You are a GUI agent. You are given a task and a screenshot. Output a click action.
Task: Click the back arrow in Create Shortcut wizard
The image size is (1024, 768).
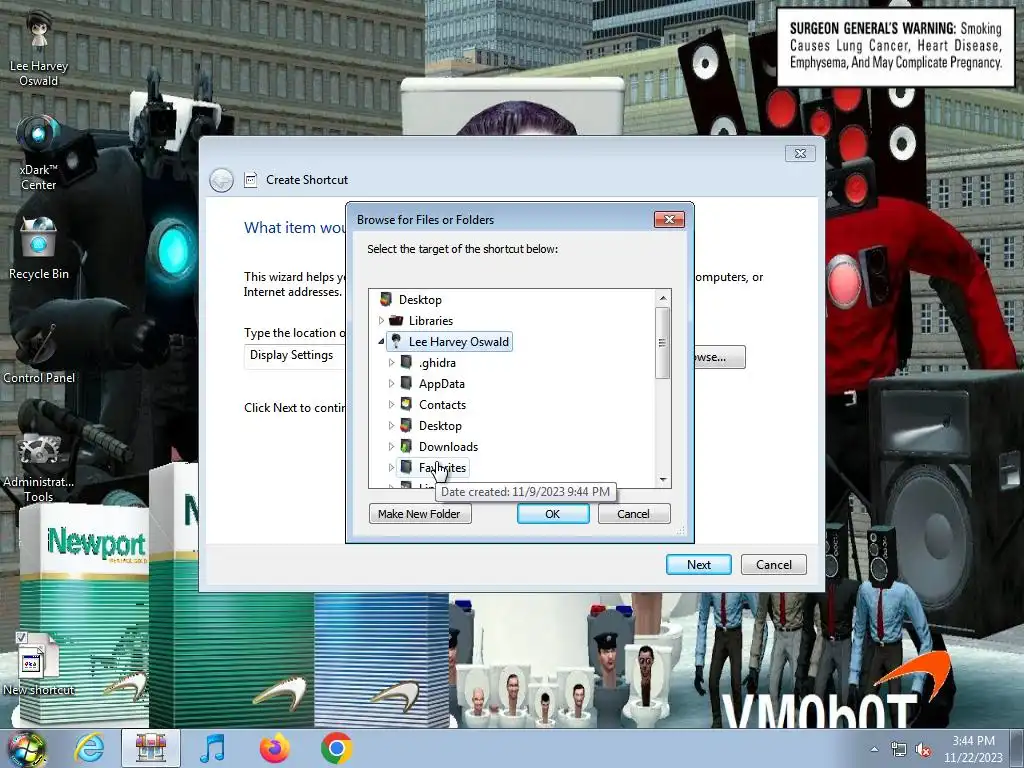coord(221,180)
